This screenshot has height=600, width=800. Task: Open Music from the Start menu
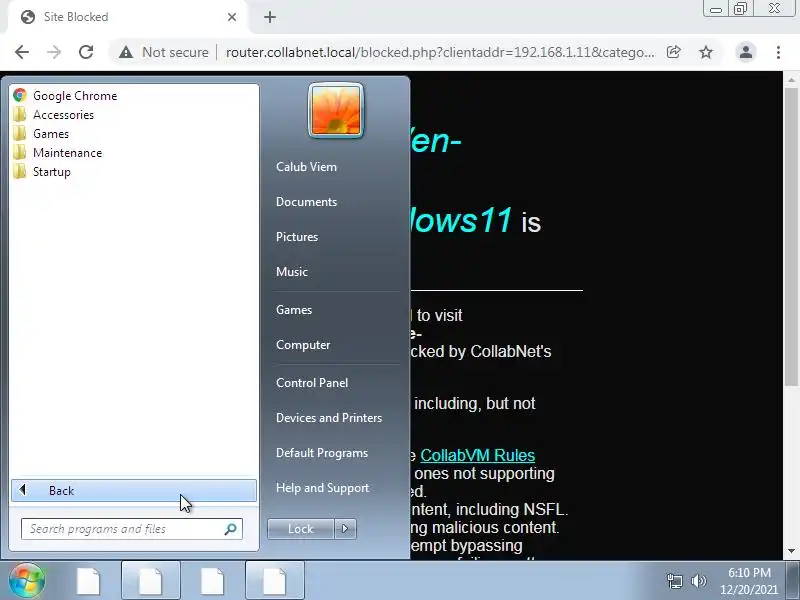coord(292,271)
